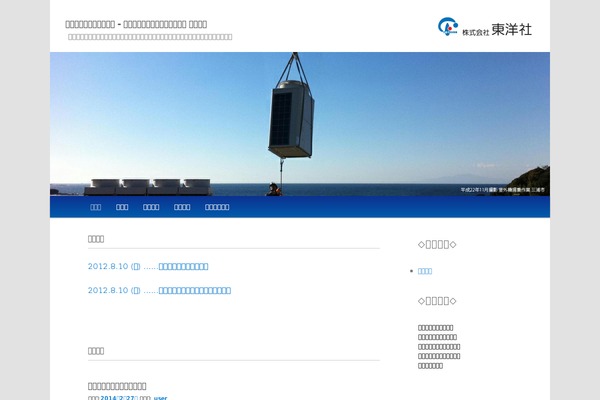
Task: Go to the fourth blue navigation bar item
Action: [x=182, y=207]
